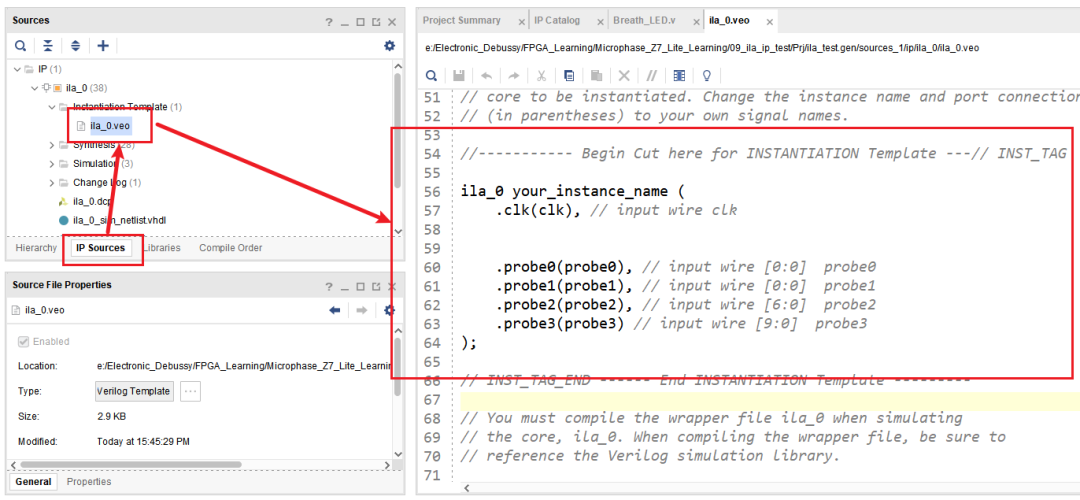
Task: Select ila_0_sim_netlist.vhdl file
Action: (119, 221)
